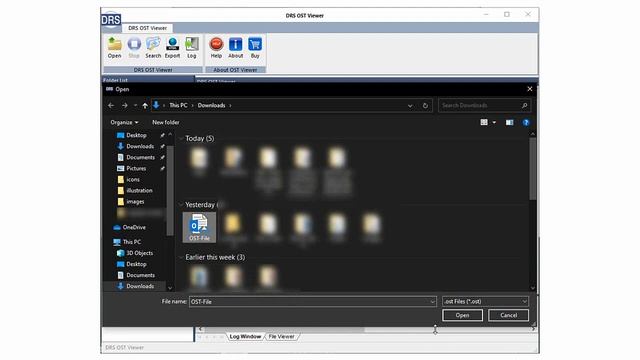Image resolution: width=640 pixels, height=360 pixels.
Task: Open dialog help question mark icon
Action: click(x=526, y=122)
